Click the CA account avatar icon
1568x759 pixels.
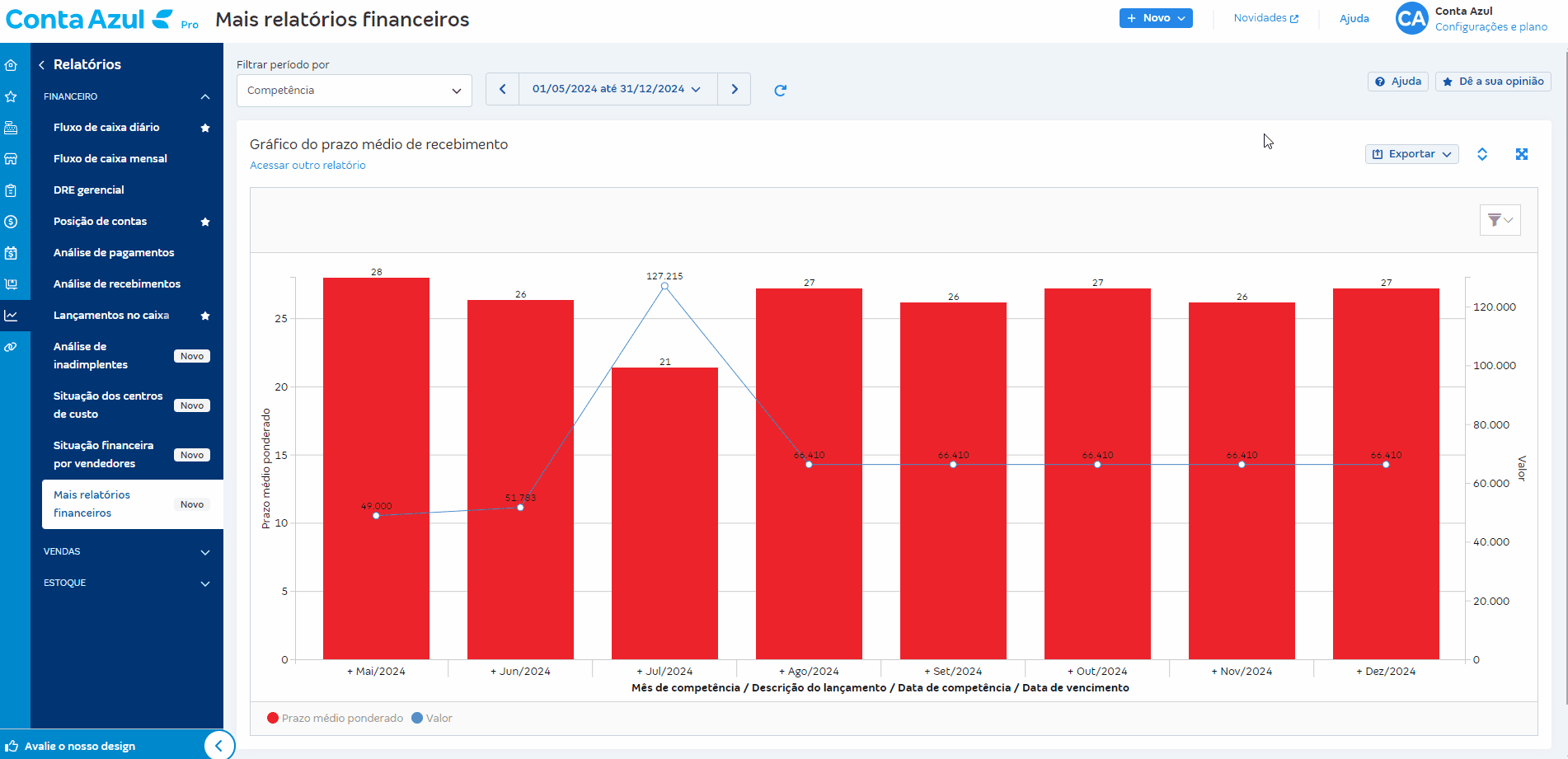pos(1411,18)
